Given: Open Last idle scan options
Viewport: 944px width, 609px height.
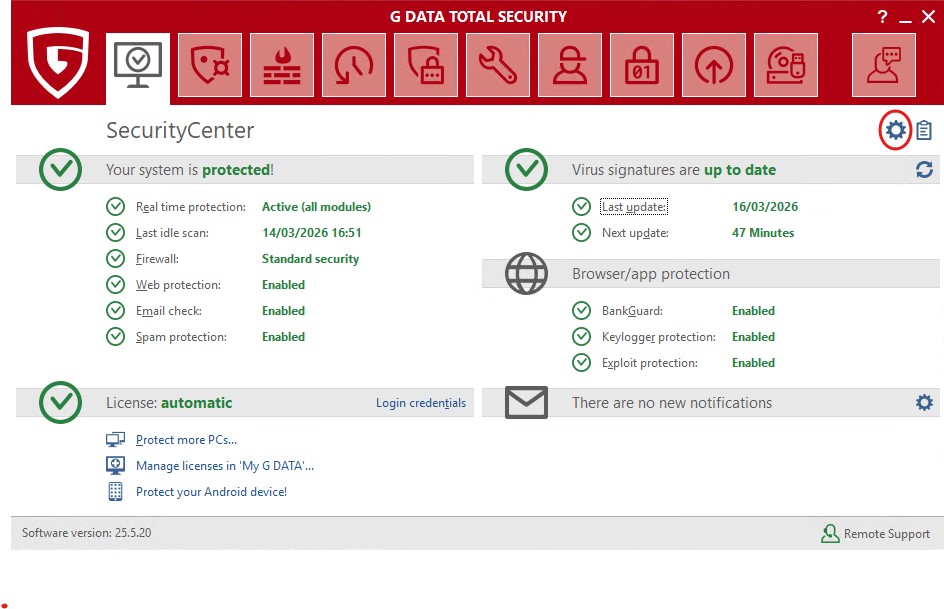Looking at the screenshot, I should (x=172, y=233).
